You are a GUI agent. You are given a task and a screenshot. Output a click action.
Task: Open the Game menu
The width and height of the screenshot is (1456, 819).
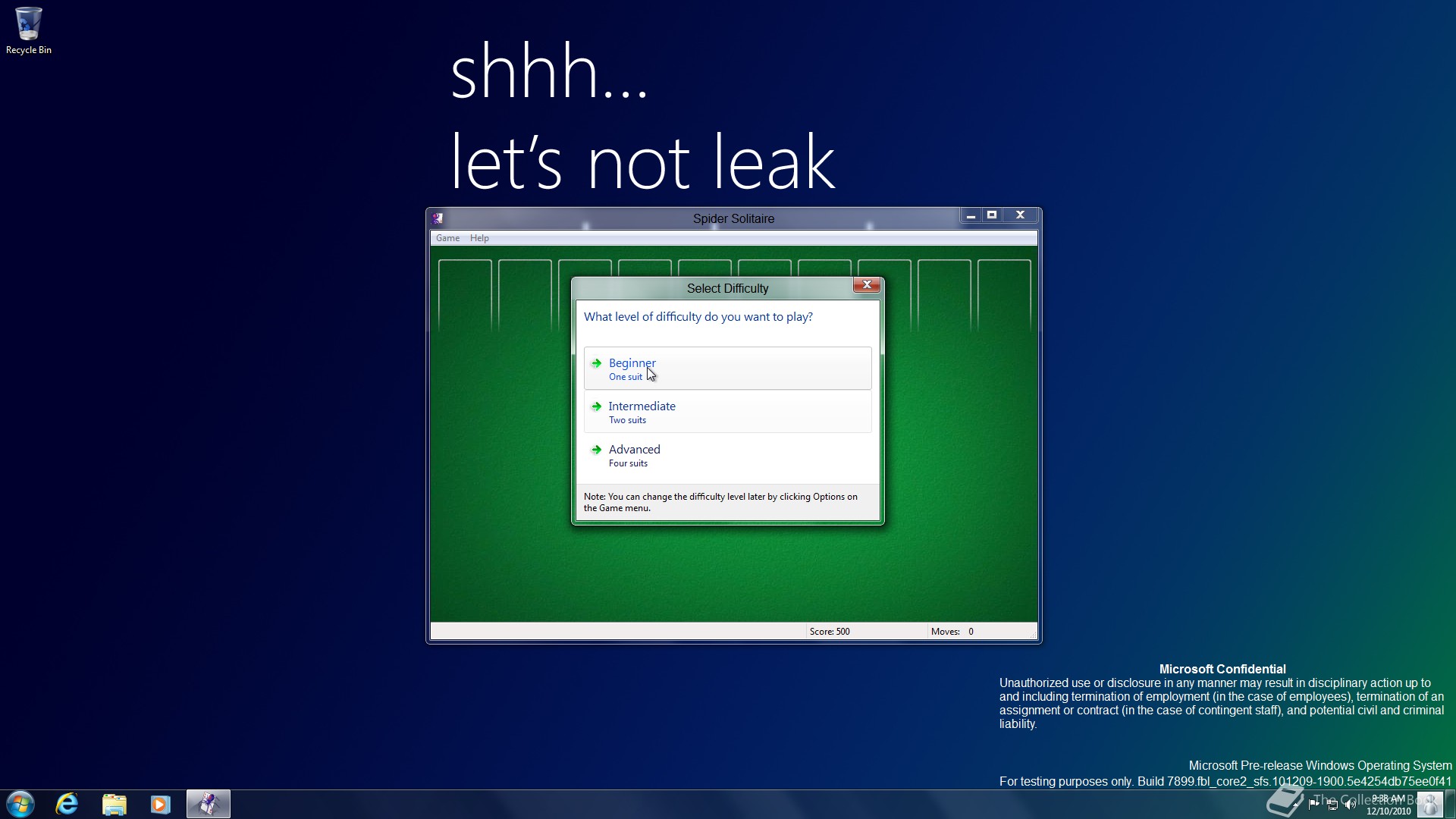click(x=447, y=238)
